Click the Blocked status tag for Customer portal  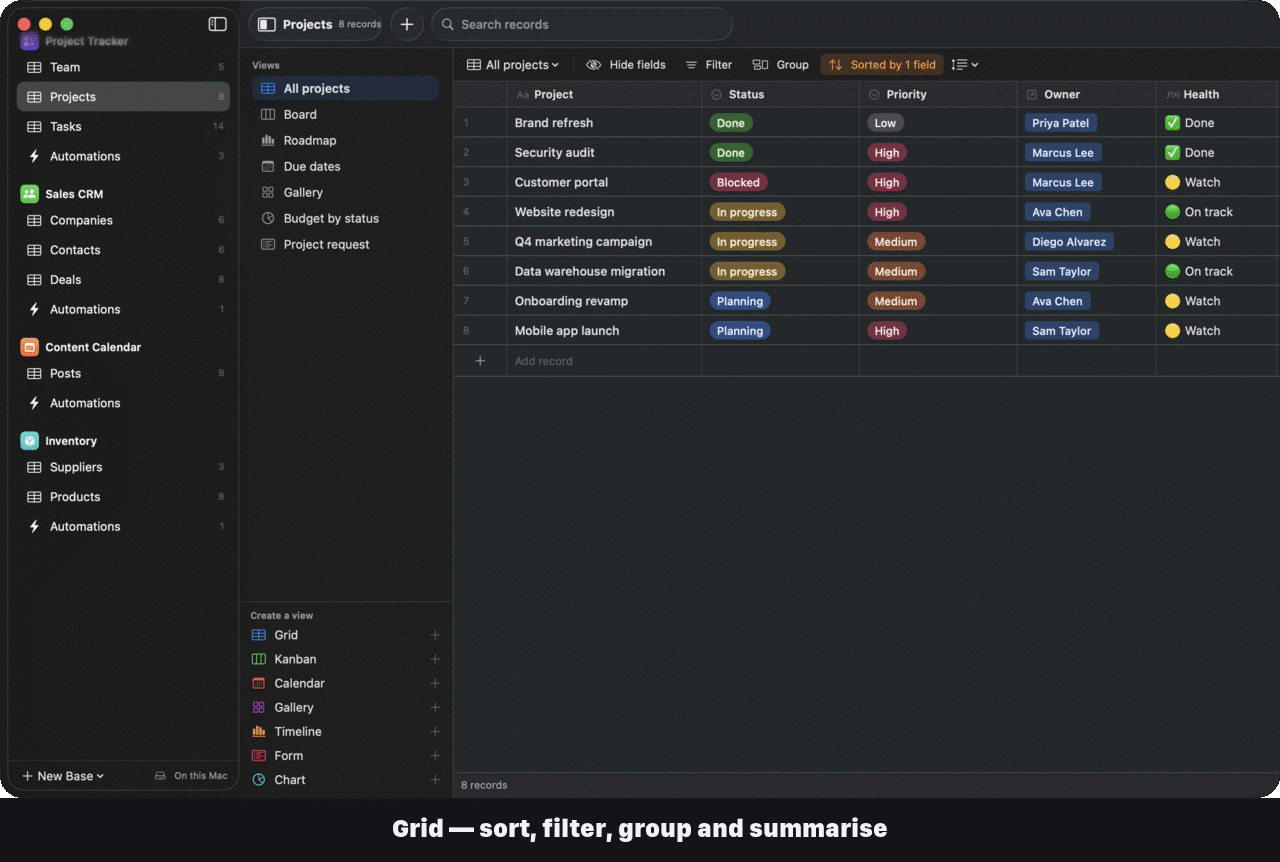point(738,182)
